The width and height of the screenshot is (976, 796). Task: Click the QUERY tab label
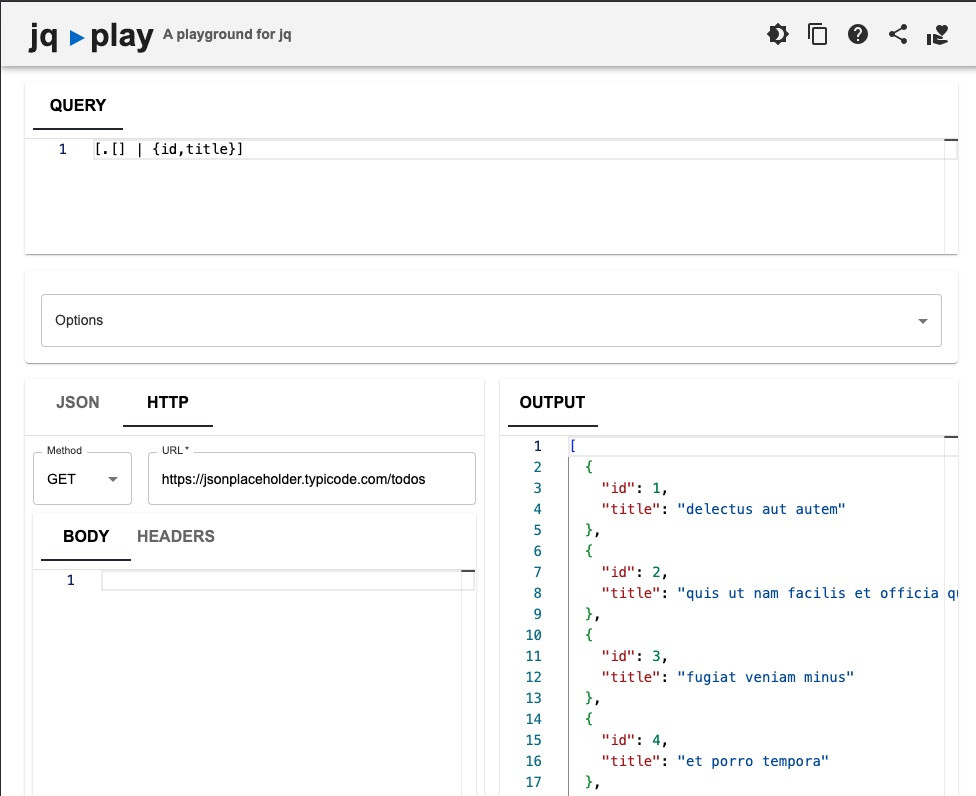coord(78,105)
